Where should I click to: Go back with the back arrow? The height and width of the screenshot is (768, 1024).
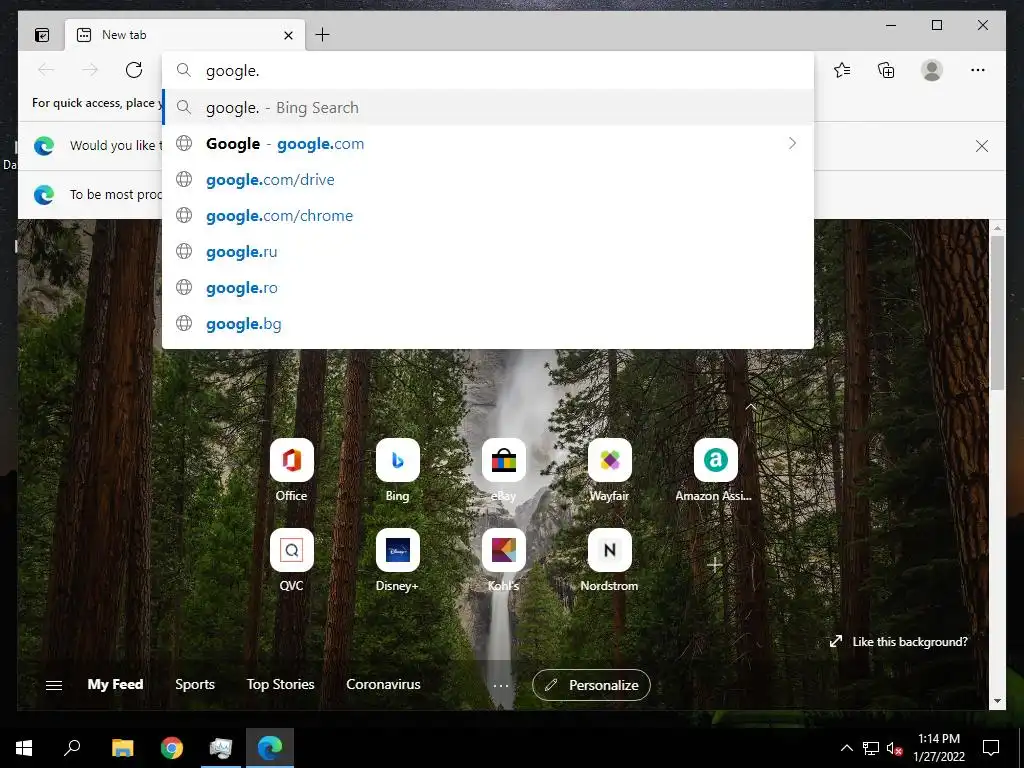click(x=46, y=70)
